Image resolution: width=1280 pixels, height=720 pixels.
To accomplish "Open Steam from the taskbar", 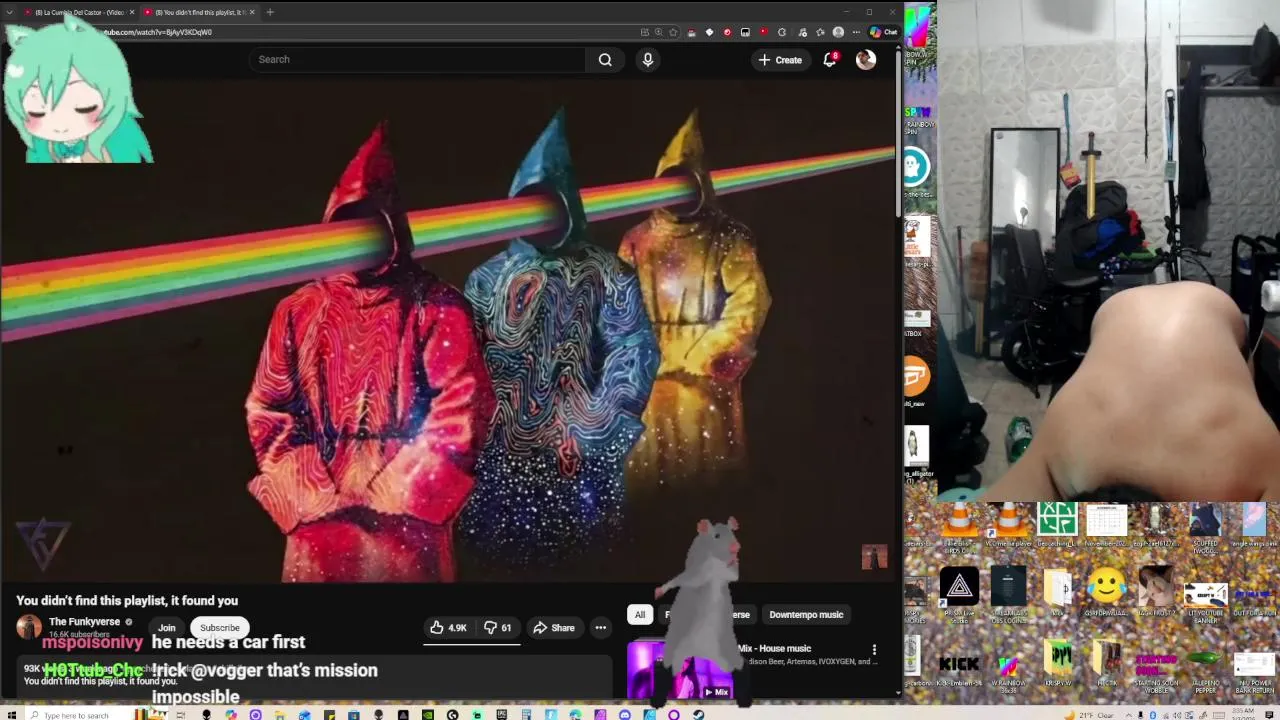I will click(x=698, y=715).
